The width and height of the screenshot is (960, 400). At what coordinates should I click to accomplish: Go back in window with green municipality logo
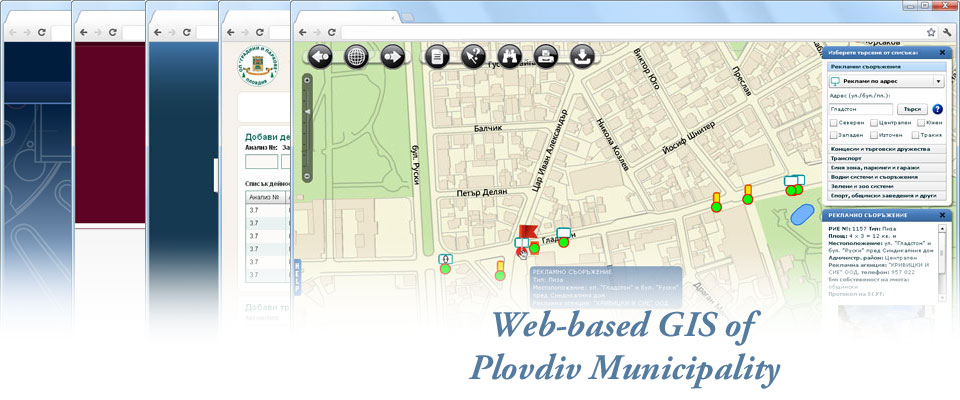tap(230, 32)
